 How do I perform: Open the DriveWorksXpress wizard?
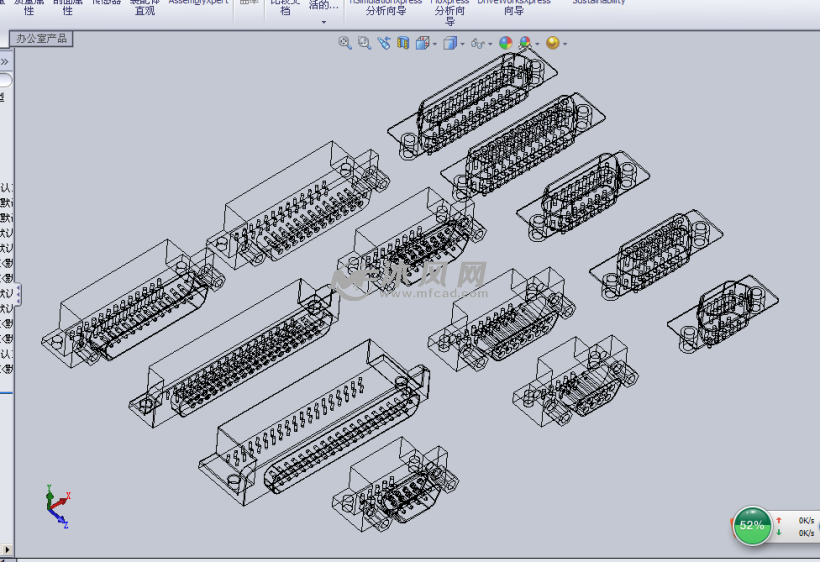[513, 6]
